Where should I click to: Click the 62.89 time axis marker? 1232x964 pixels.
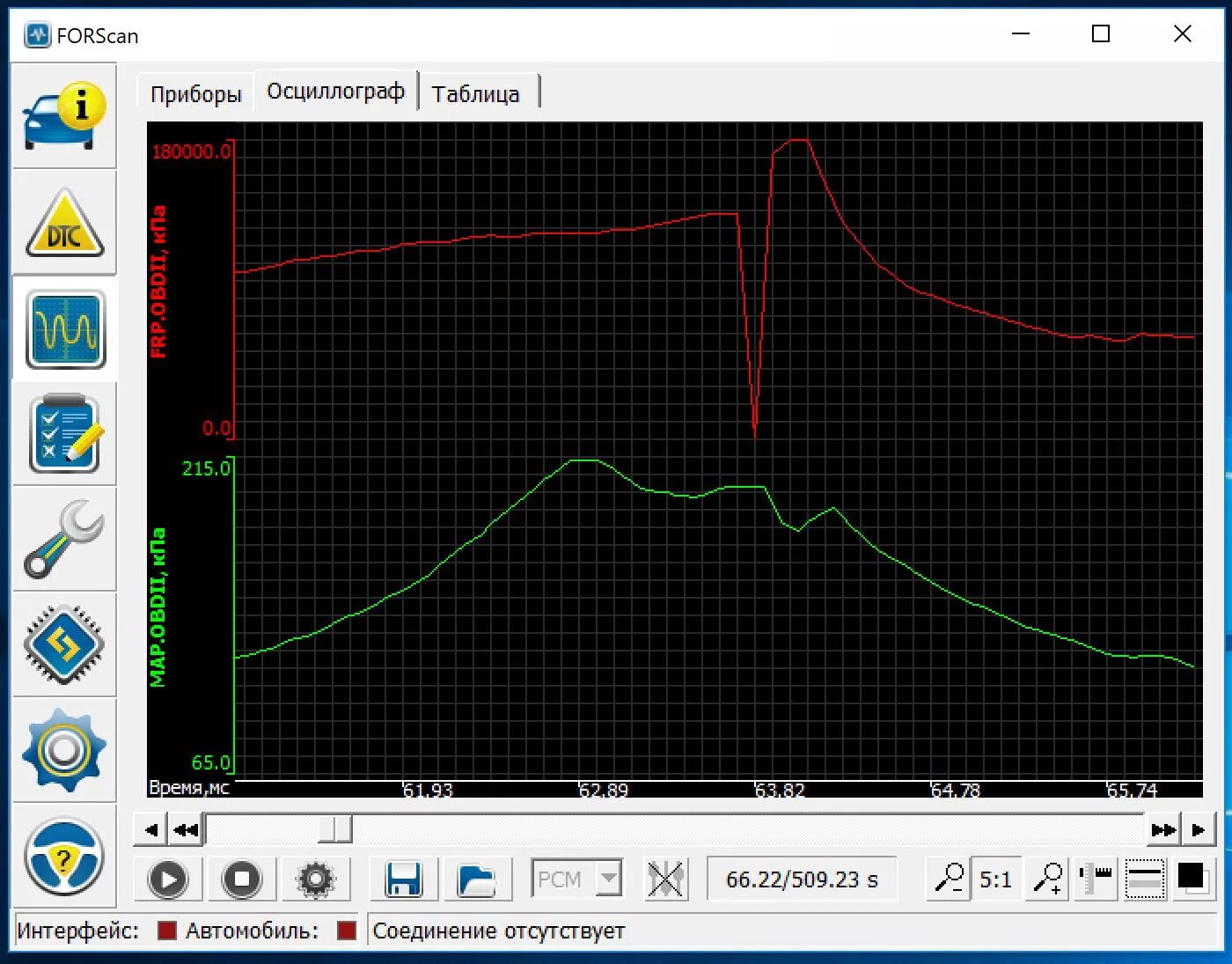[x=604, y=790]
